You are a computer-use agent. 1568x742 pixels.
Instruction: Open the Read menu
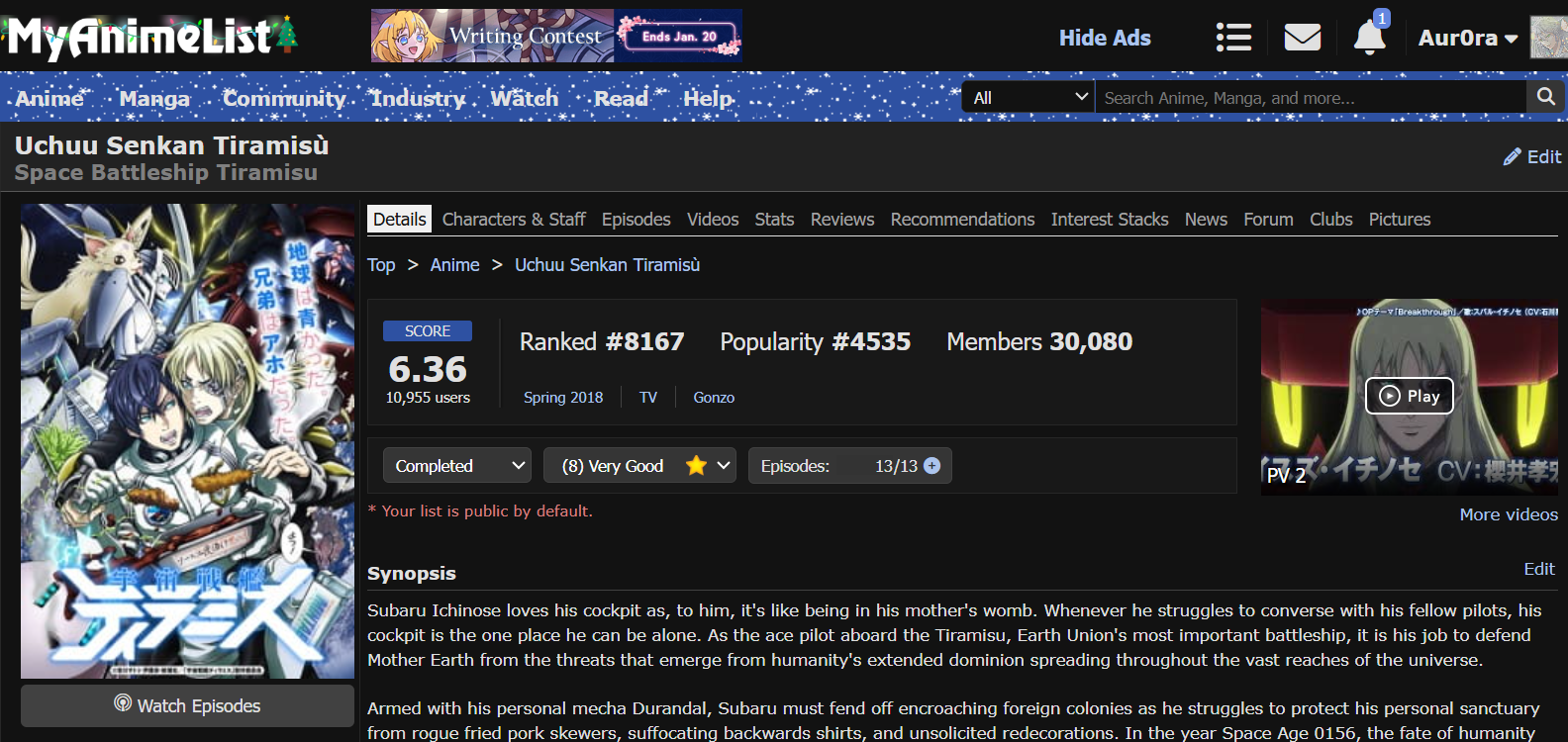(x=621, y=98)
